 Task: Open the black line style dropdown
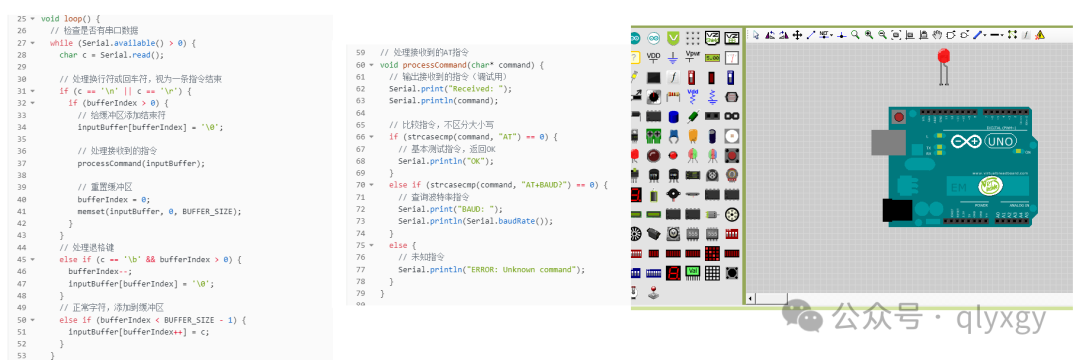1002,35
